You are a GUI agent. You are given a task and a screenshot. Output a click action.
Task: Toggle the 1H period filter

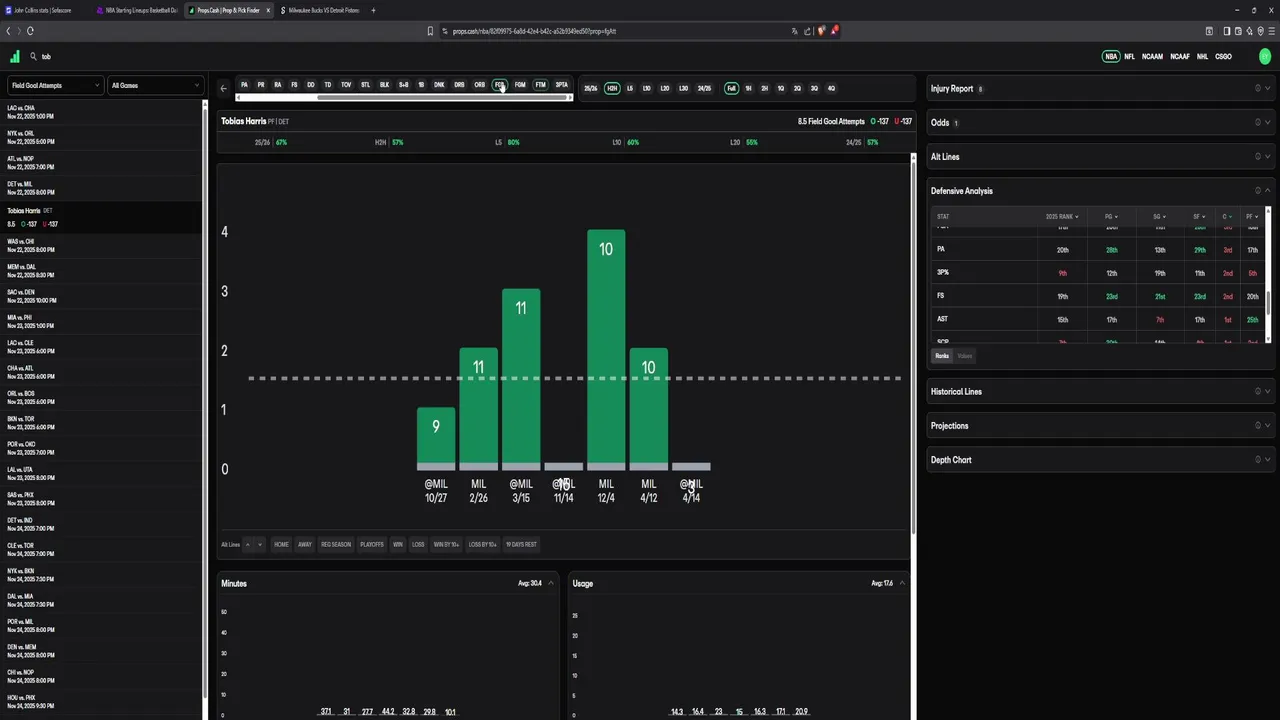coord(749,88)
